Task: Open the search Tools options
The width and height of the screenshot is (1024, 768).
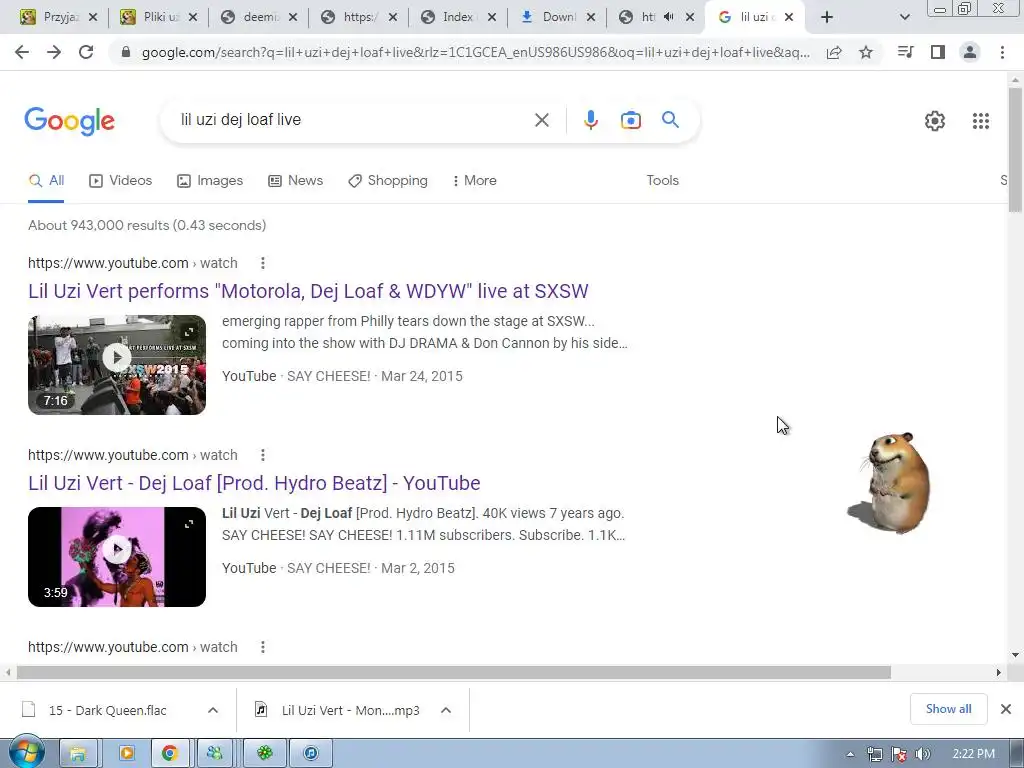Action: pyautogui.click(x=662, y=181)
